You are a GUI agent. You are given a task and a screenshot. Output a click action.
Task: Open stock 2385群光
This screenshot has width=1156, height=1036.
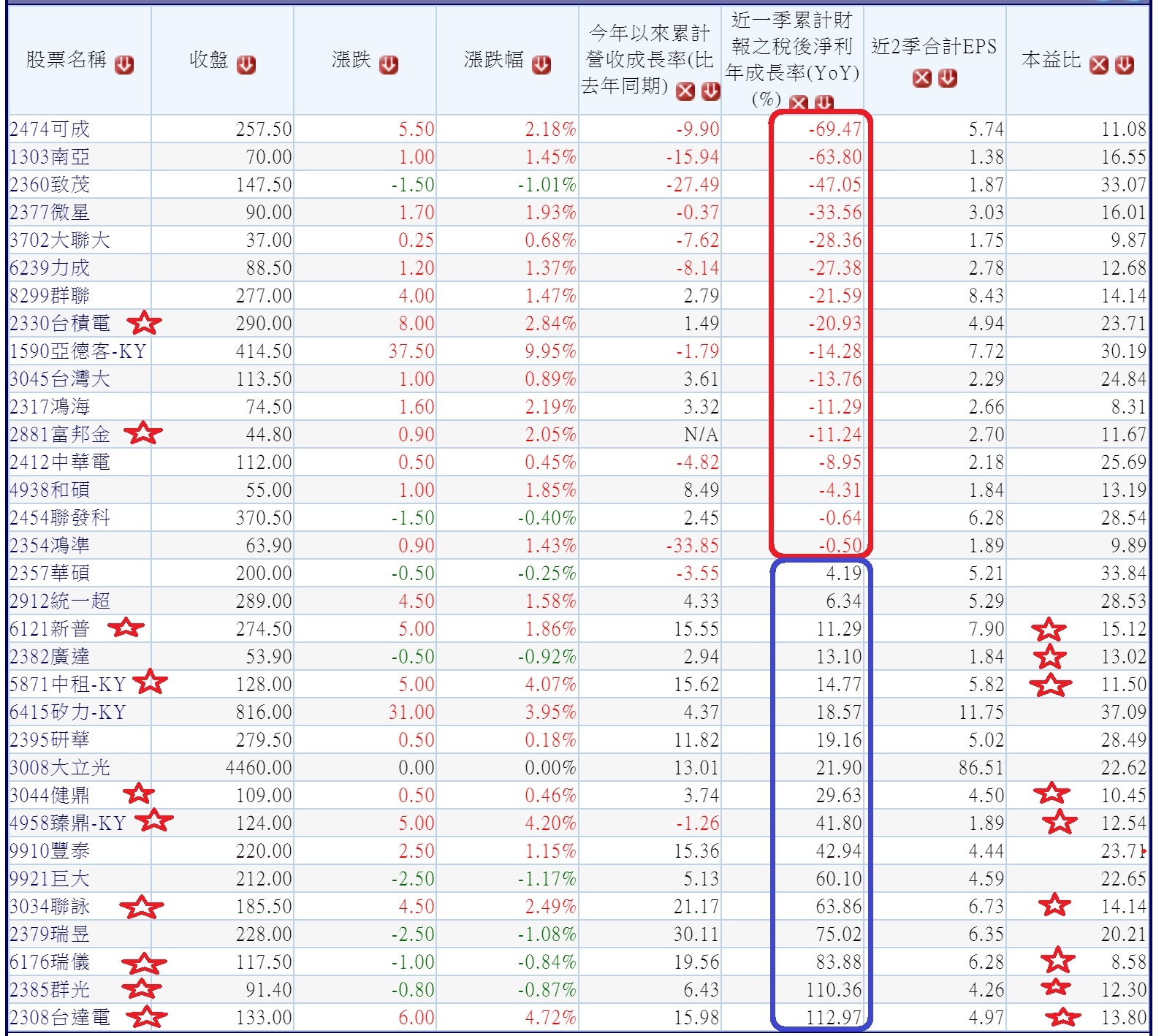pos(50,990)
